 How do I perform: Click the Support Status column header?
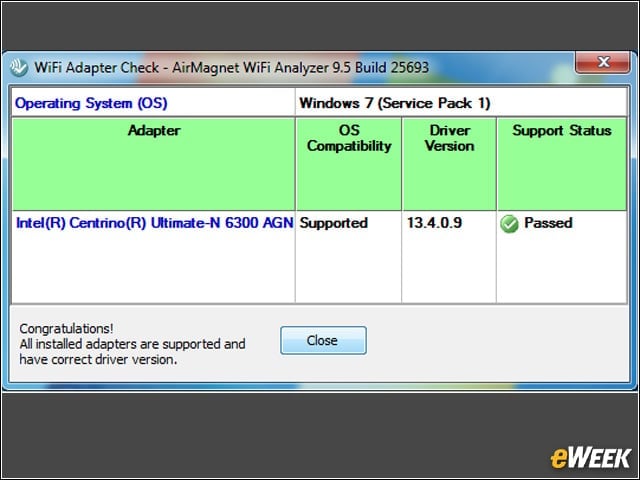tap(562, 164)
